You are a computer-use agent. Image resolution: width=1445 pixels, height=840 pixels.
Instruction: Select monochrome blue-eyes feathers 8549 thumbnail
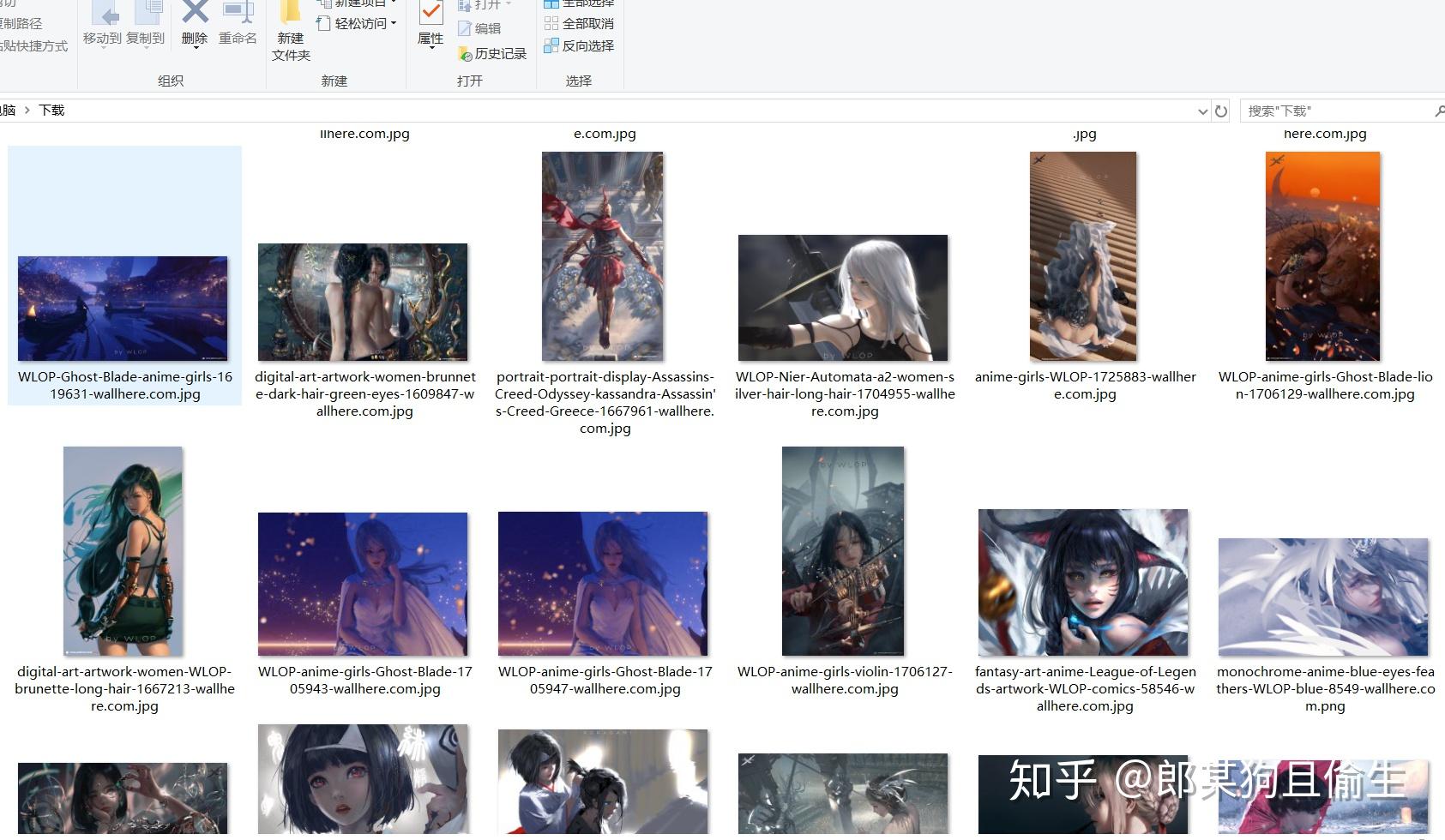1323,597
